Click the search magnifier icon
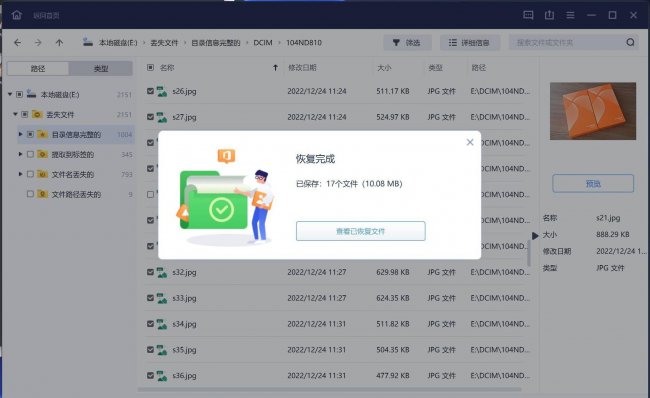The image size is (650, 398). 630,42
